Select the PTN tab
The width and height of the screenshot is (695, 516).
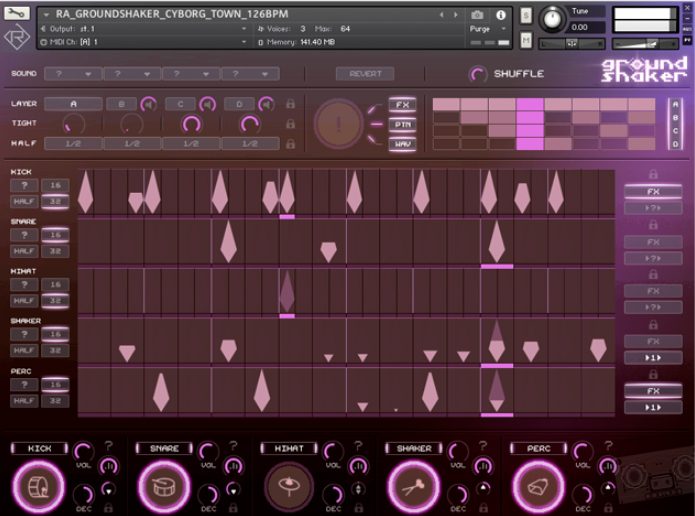(402, 125)
